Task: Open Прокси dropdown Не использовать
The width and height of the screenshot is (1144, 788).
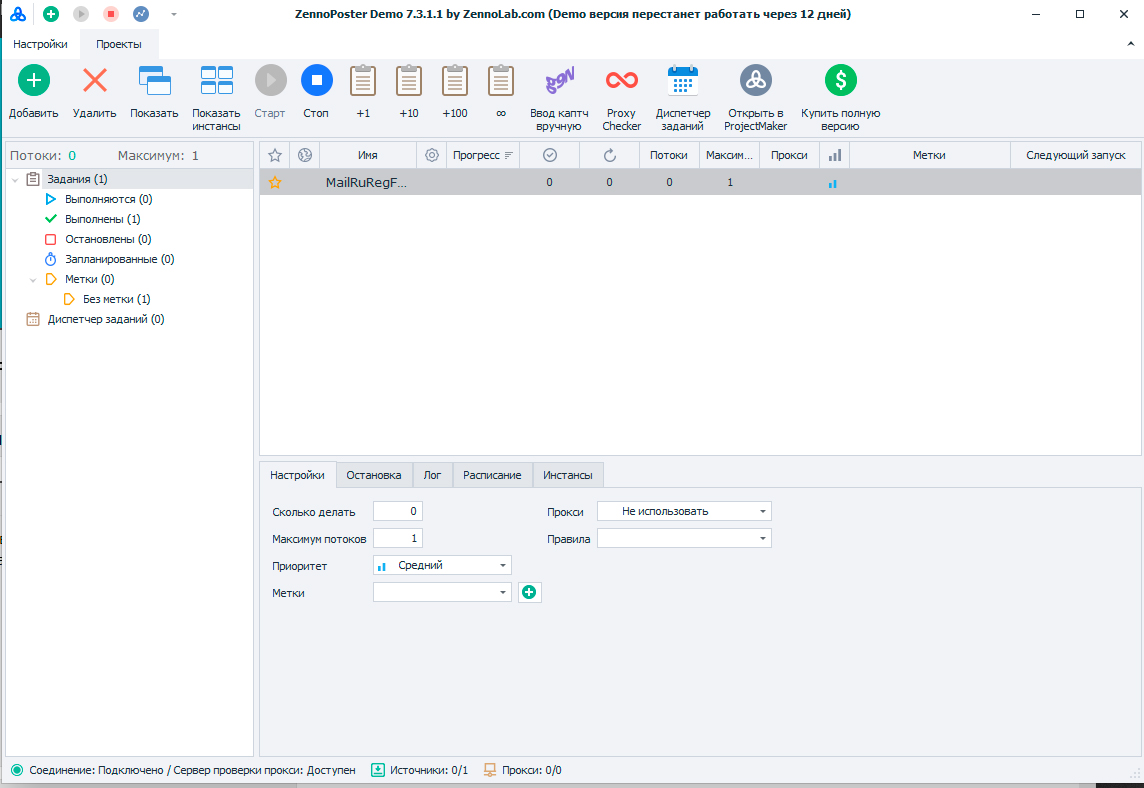Action: click(684, 511)
